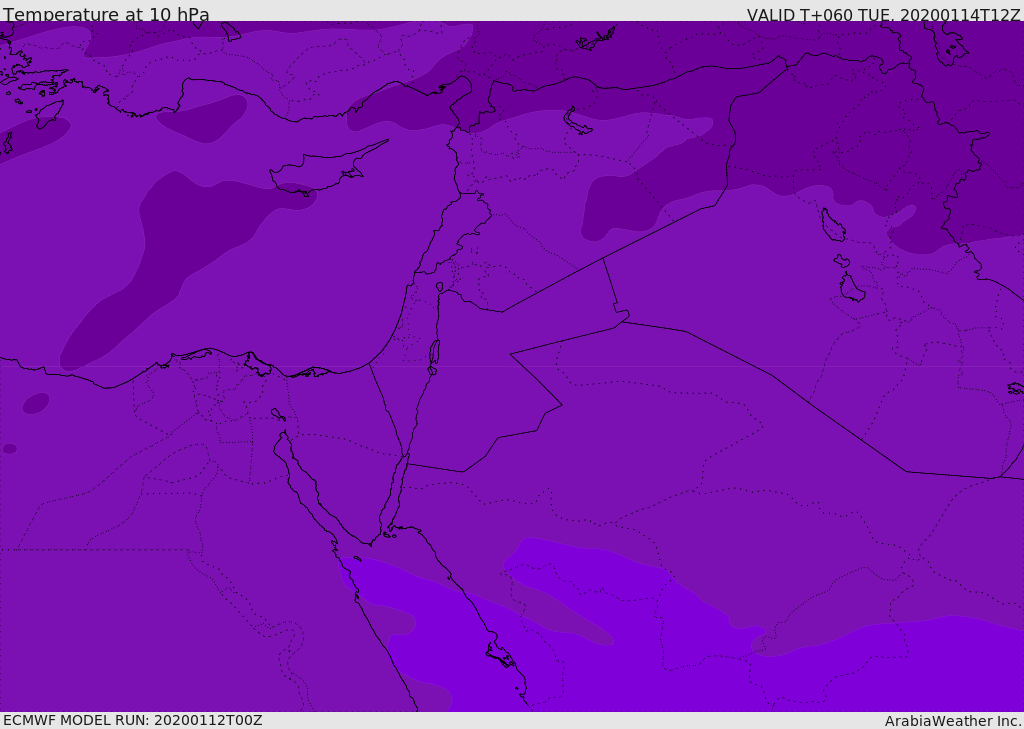Click the 'VALID T+060 TUE. 20200114T12Z' timestamp
Image resolution: width=1024 pixels, height=729 pixels.
pyautogui.click(x=884, y=15)
